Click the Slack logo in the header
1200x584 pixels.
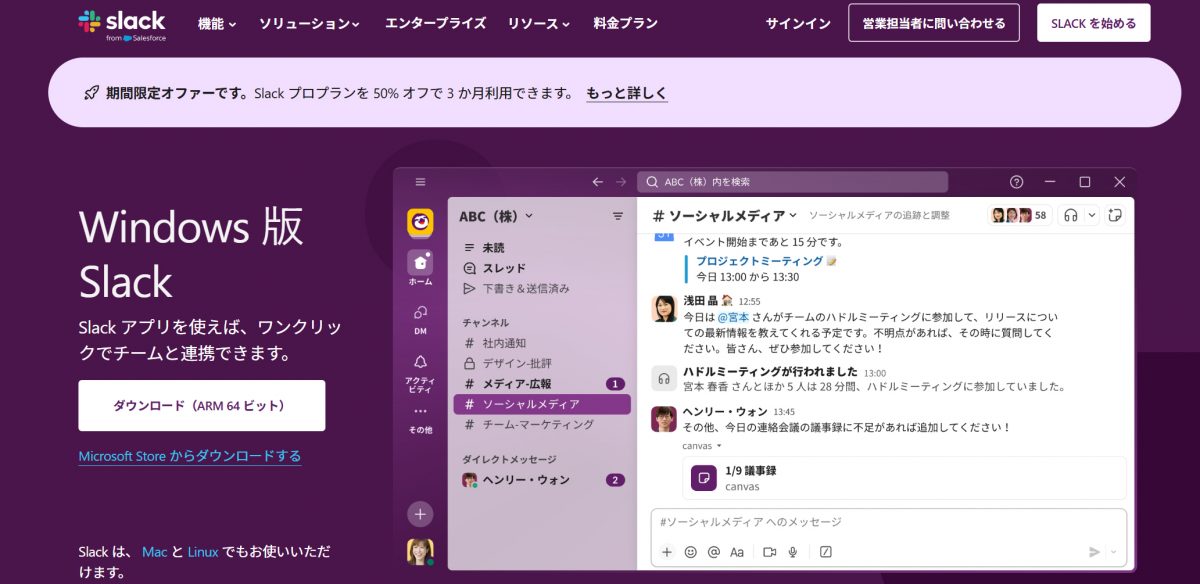click(122, 24)
